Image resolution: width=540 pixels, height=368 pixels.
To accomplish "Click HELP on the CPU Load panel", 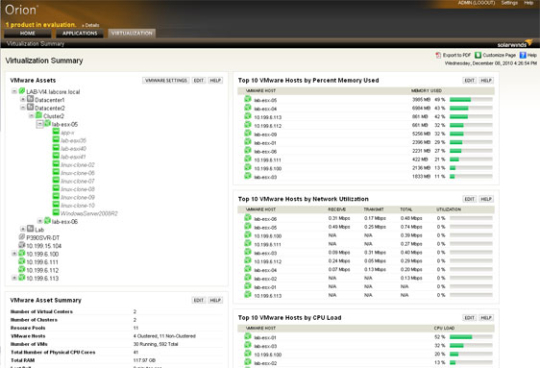I will [x=486, y=318].
